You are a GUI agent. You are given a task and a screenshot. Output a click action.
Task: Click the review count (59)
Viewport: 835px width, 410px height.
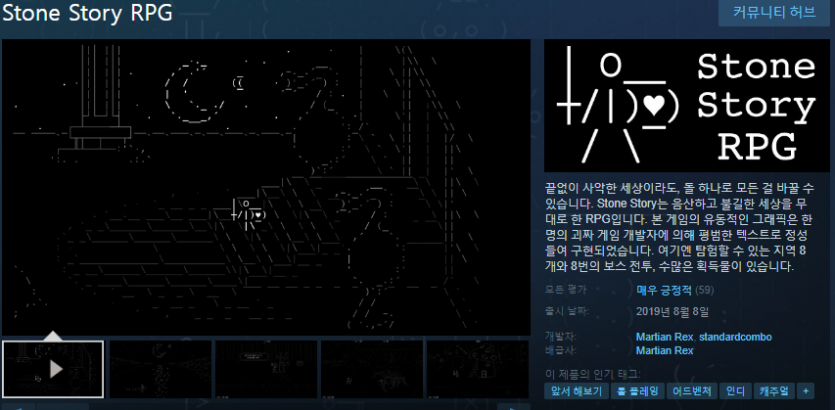coord(705,290)
